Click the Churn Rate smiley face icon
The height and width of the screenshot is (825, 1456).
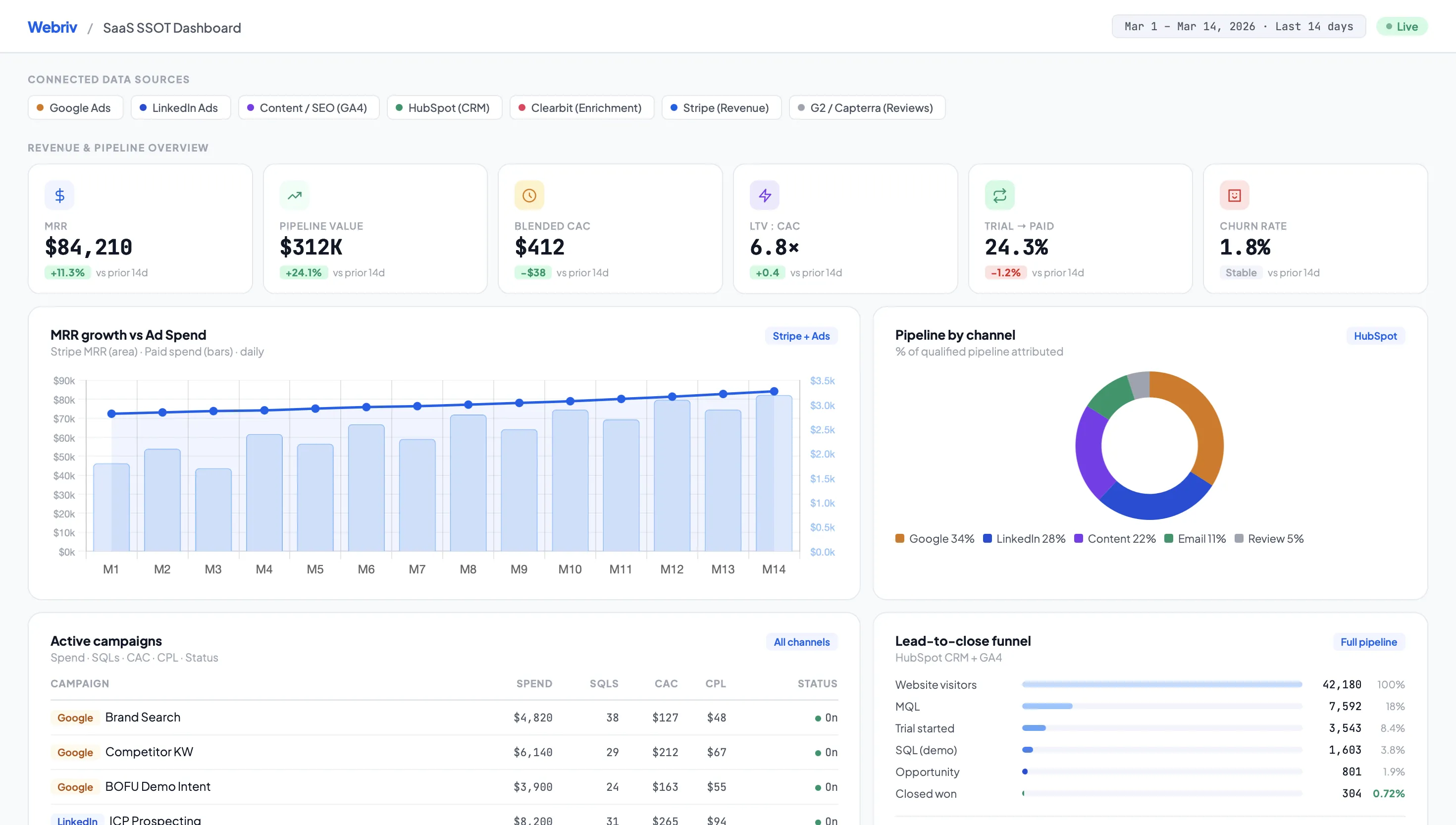point(1235,196)
